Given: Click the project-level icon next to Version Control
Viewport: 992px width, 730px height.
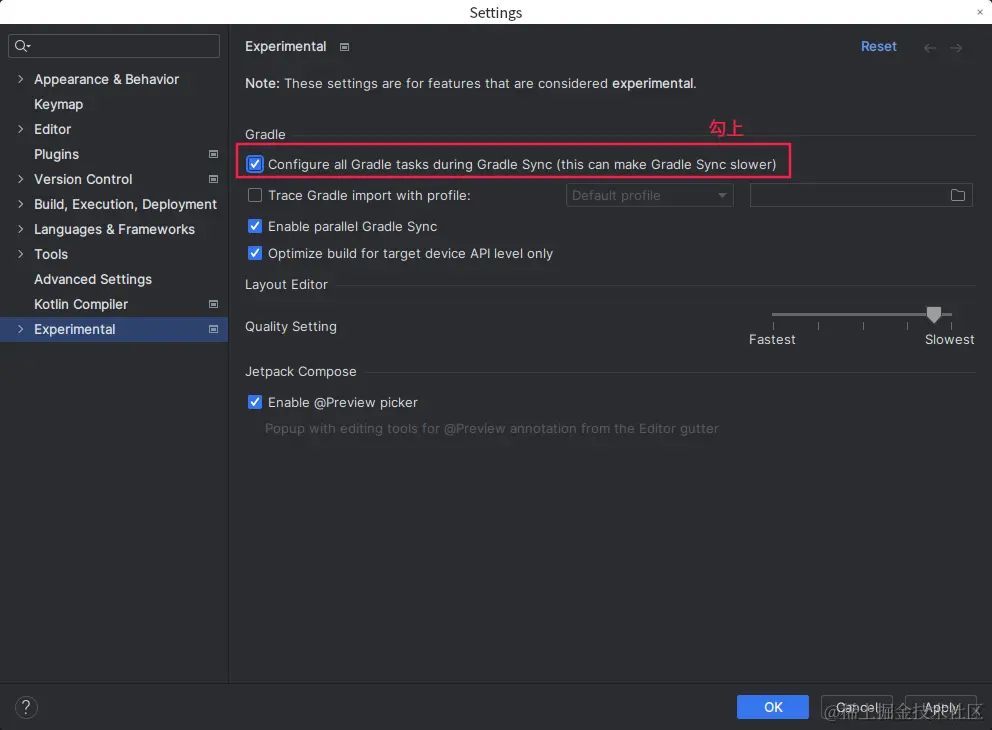Looking at the screenshot, I should 213,179.
